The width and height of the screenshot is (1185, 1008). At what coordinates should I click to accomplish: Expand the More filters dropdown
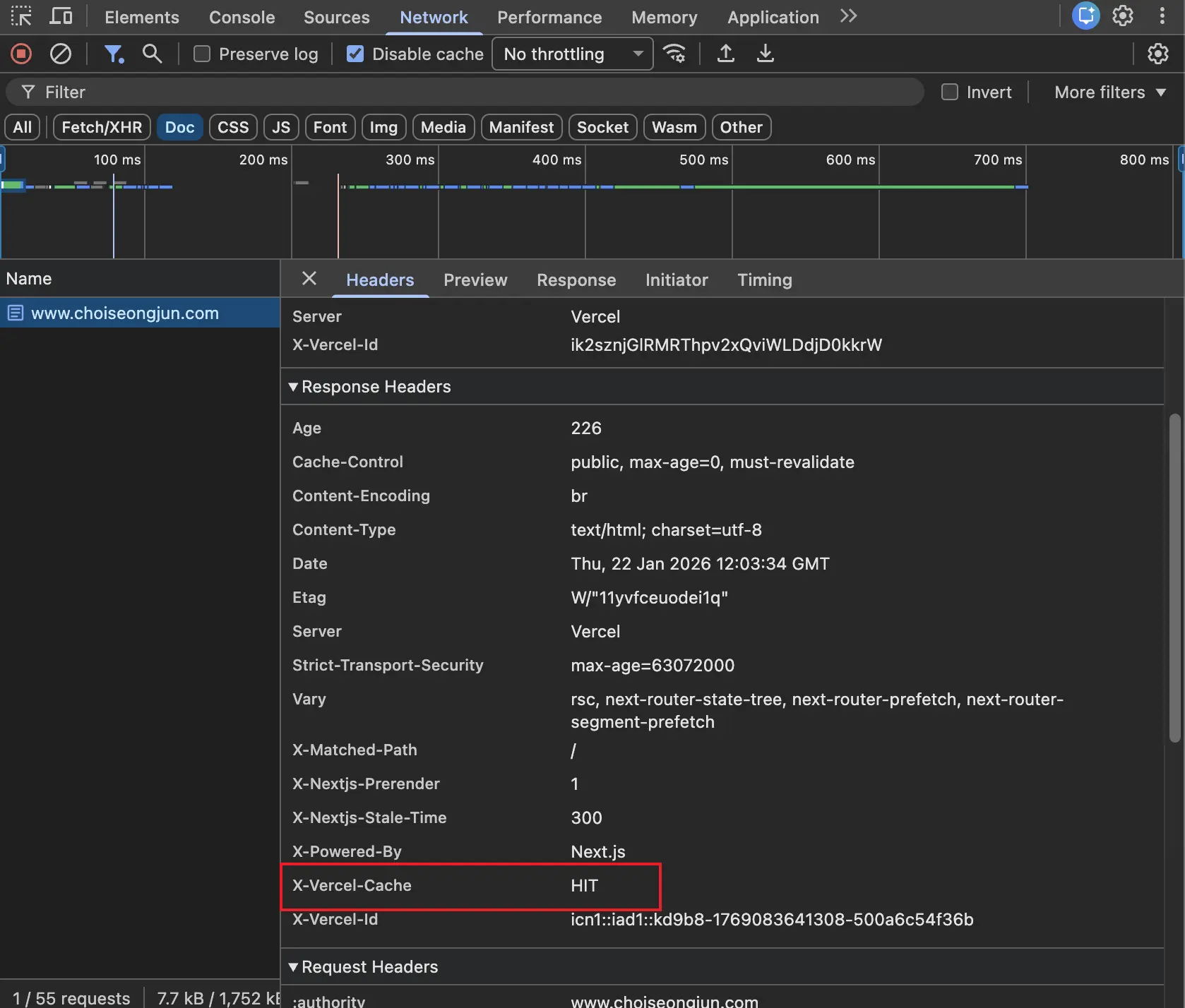coord(1109,92)
